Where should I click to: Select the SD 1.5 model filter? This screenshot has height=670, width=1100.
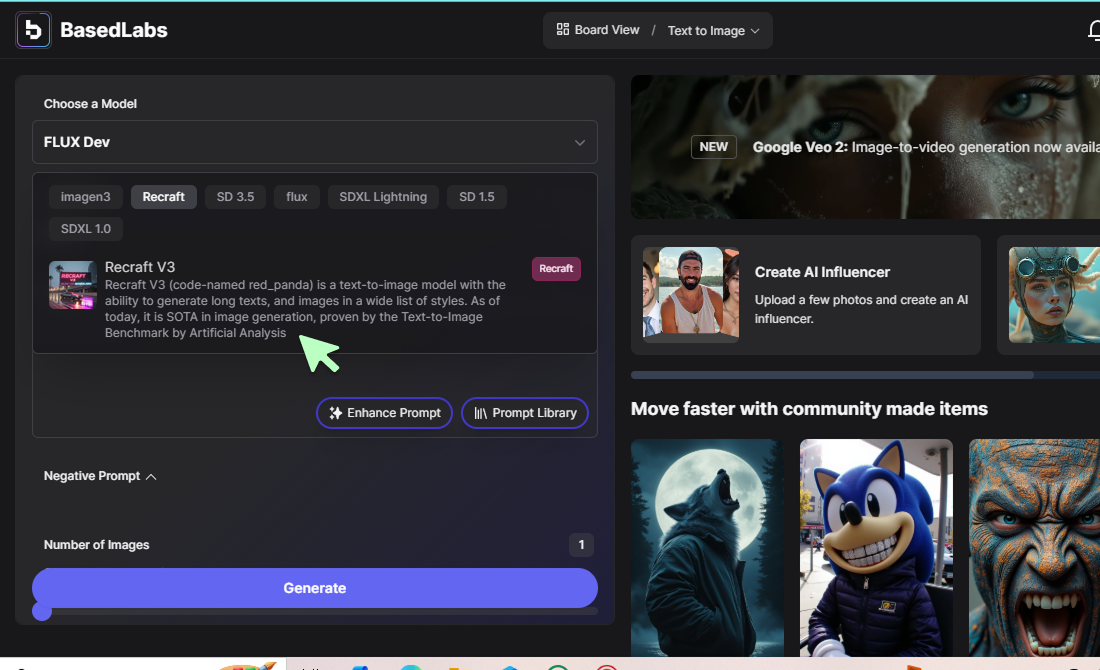click(x=476, y=196)
